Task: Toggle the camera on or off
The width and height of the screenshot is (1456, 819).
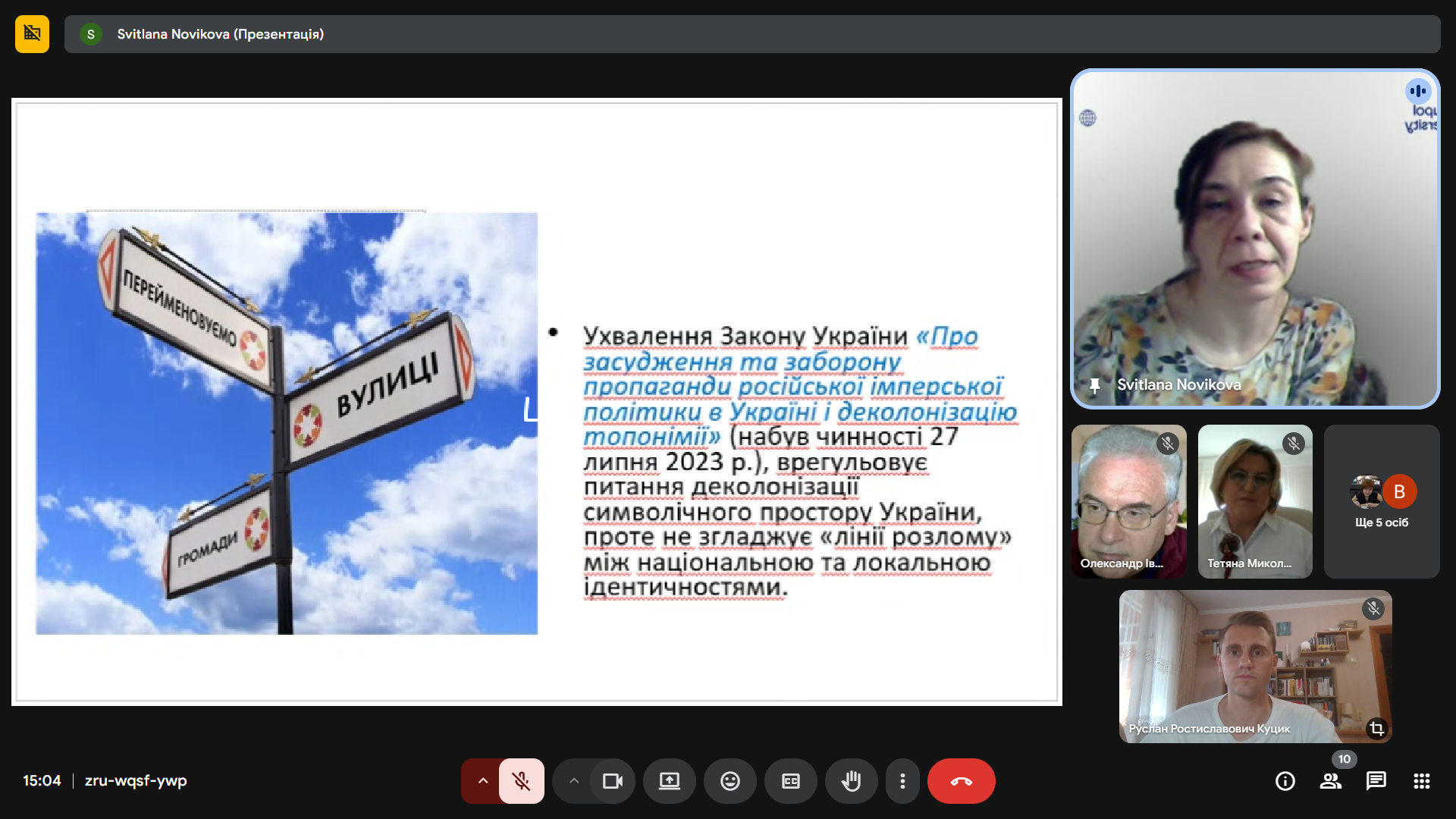Action: point(612,780)
